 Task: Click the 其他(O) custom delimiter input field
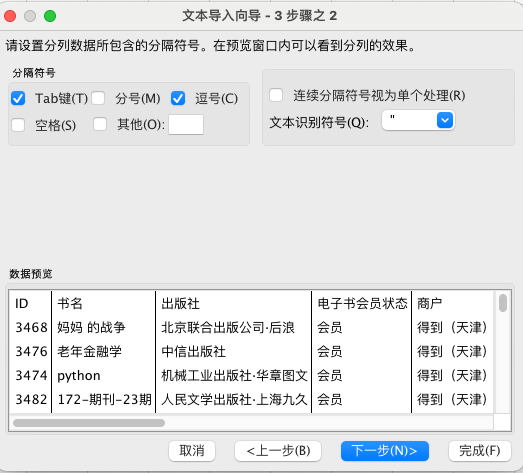coord(186,125)
